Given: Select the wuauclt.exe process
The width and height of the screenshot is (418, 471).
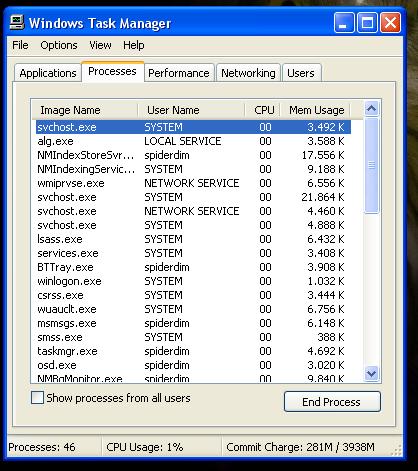Looking at the screenshot, I should [x=193, y=309].
